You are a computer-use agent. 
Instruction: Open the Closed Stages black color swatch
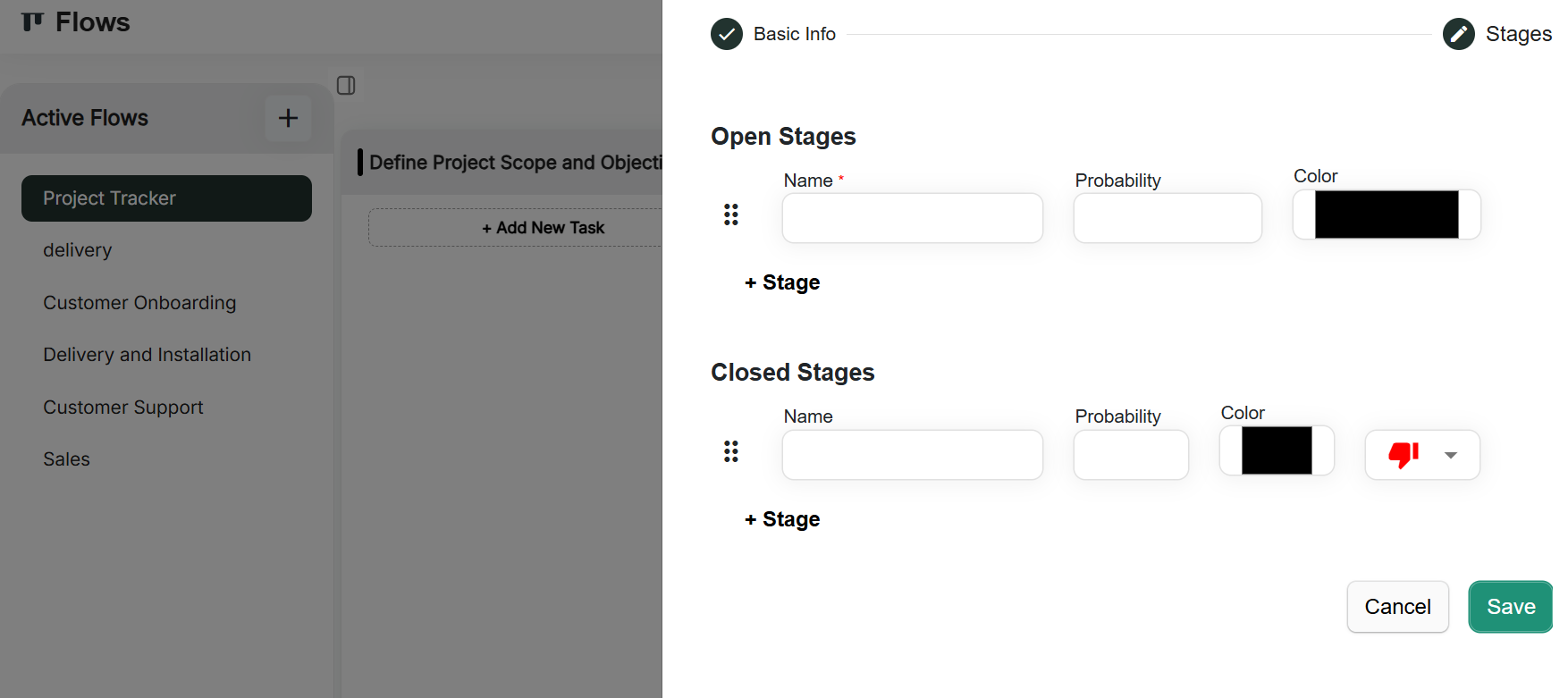[x=1277, y=450]
